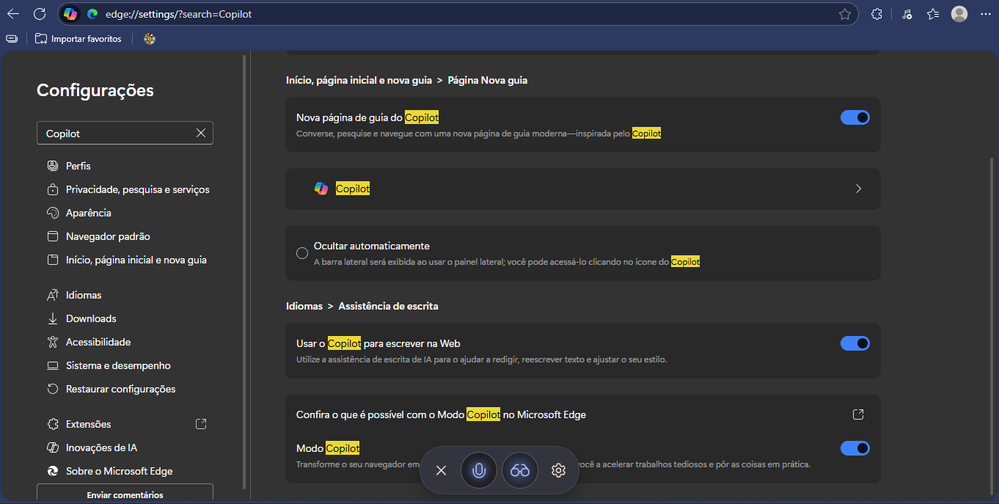Reload the page with the refresh icon
The height and width of the screenshot is (504, 999).
point(40,14)
